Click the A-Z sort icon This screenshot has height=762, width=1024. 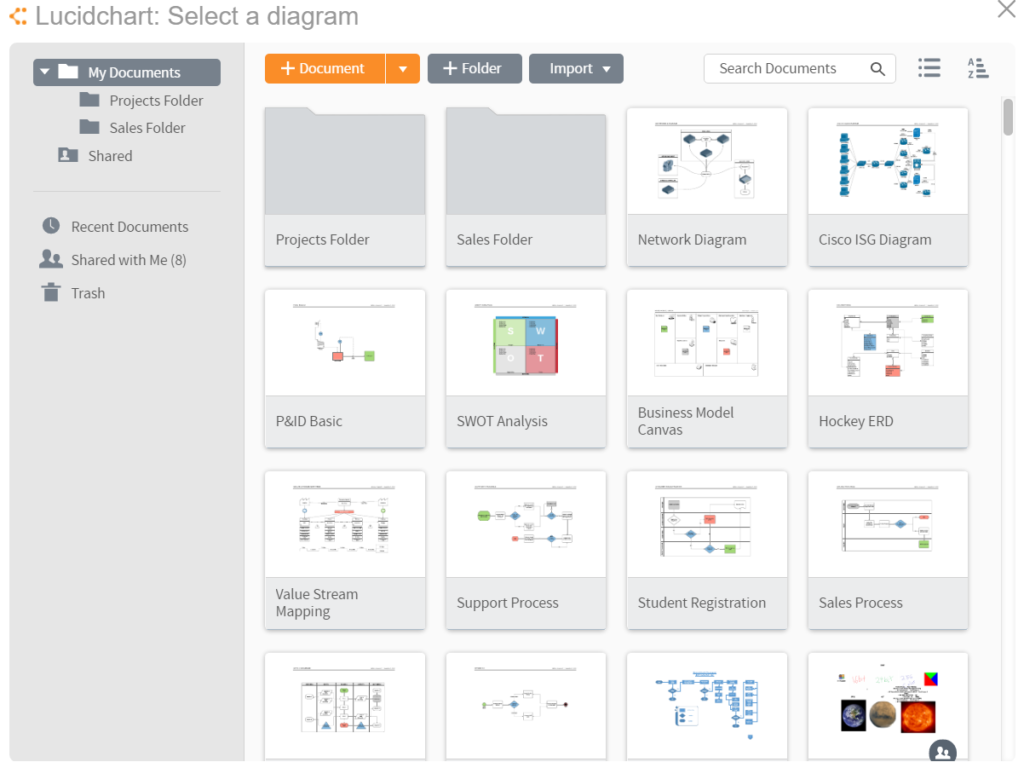977,68
